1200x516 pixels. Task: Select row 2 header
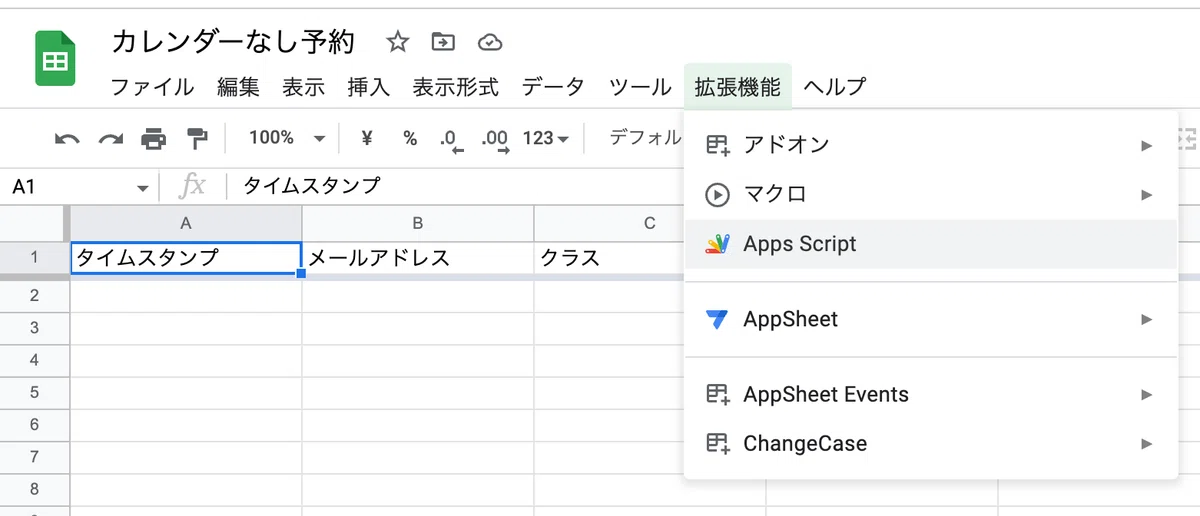[34, 296]
